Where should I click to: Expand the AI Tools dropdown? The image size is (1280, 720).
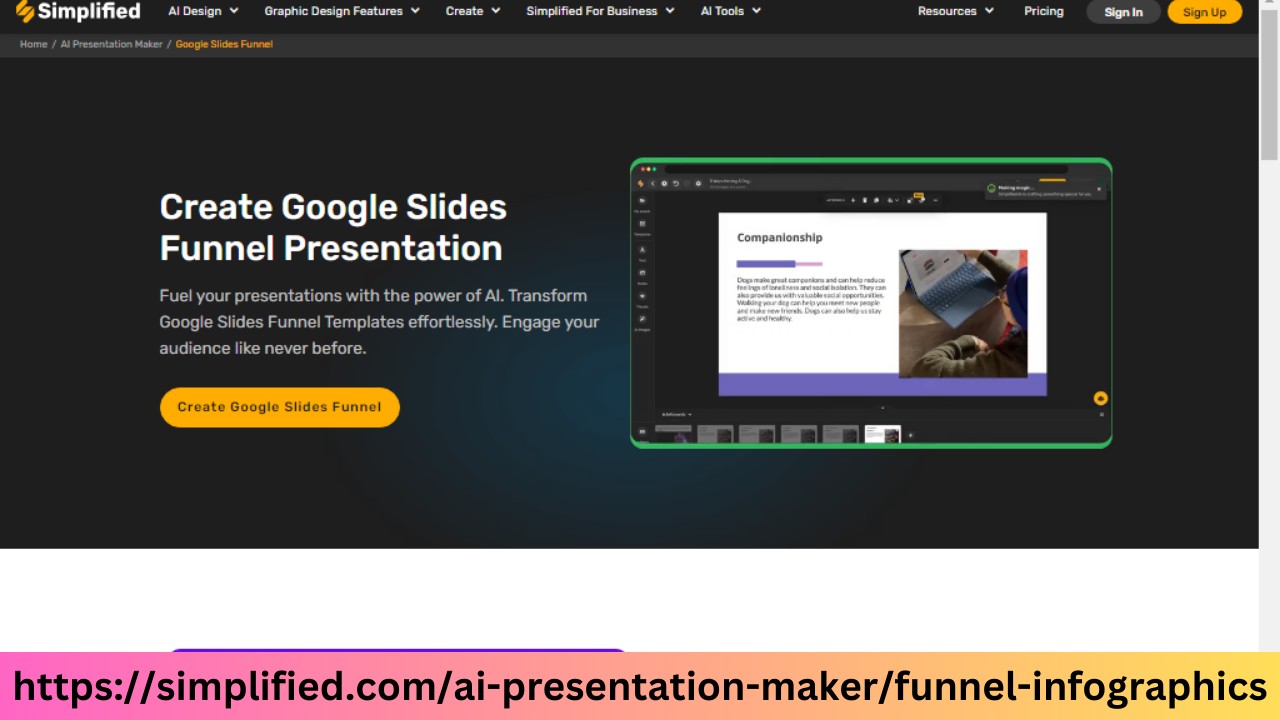[x=730, y=11]
